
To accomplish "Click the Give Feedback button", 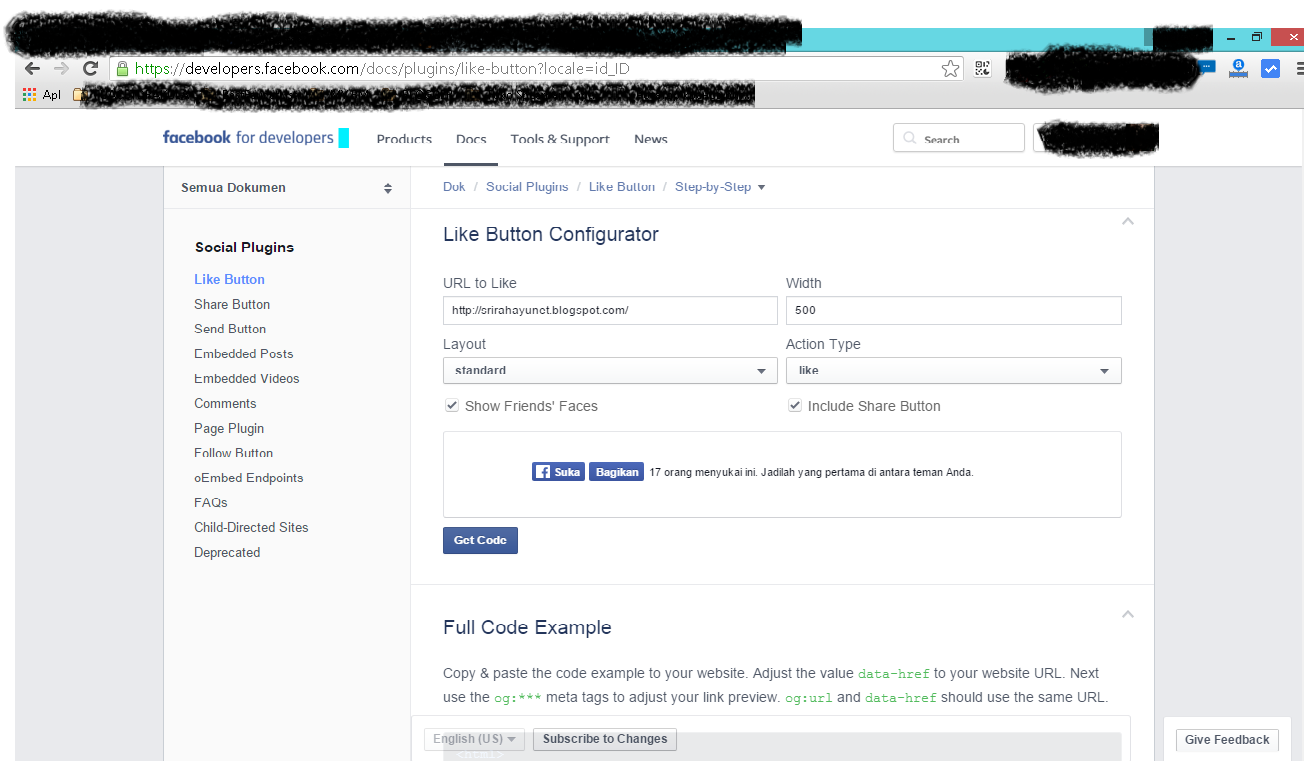I will tap(1227, 740).
